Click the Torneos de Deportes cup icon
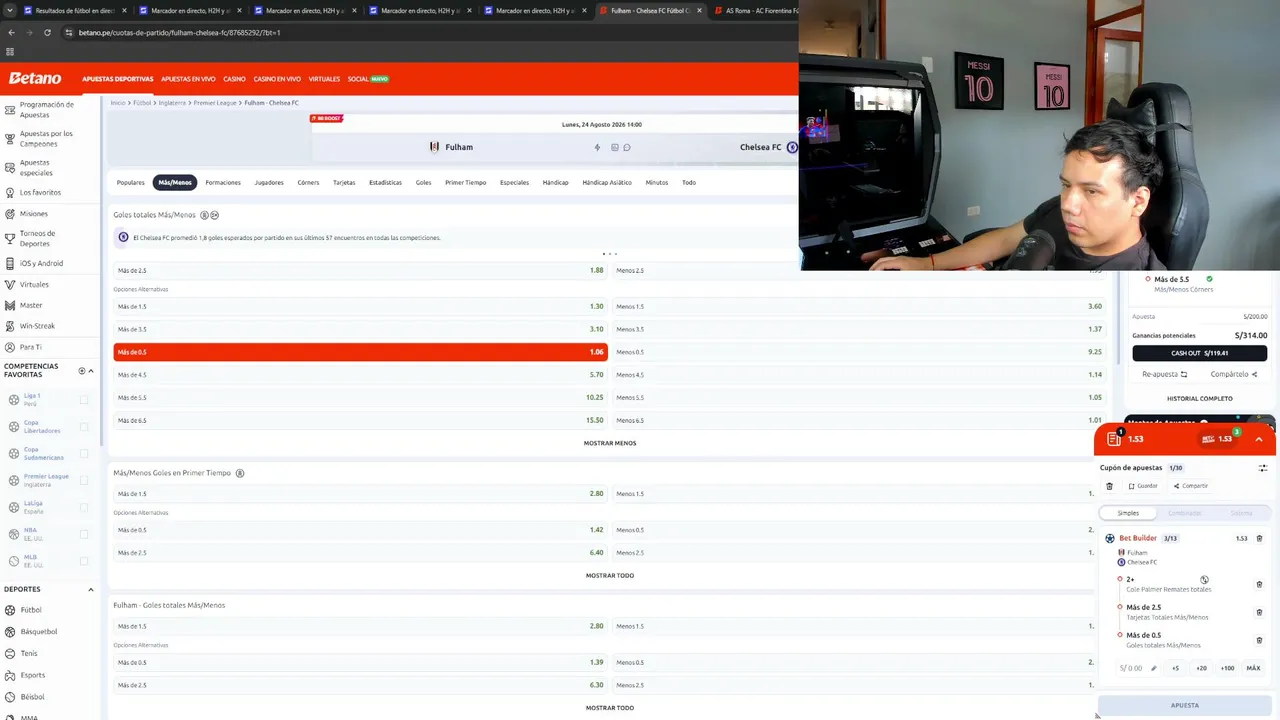The width and height of the screenshot is (1280, 720). coord(9,238)
